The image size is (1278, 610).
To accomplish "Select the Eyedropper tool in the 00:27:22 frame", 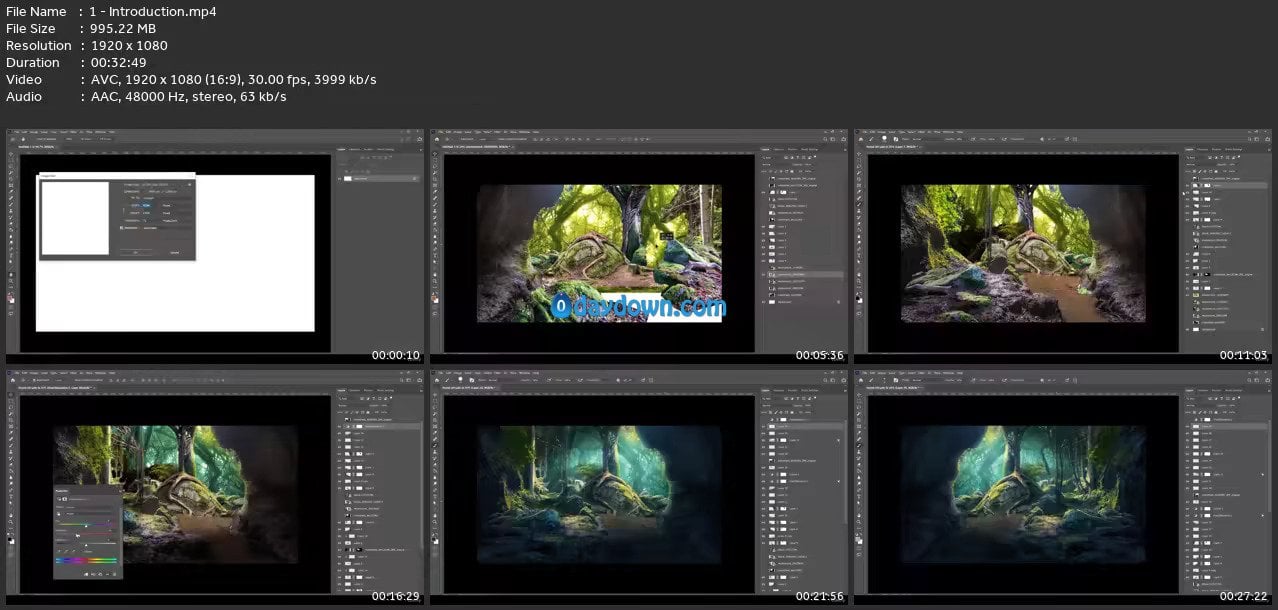I will 859,430.
